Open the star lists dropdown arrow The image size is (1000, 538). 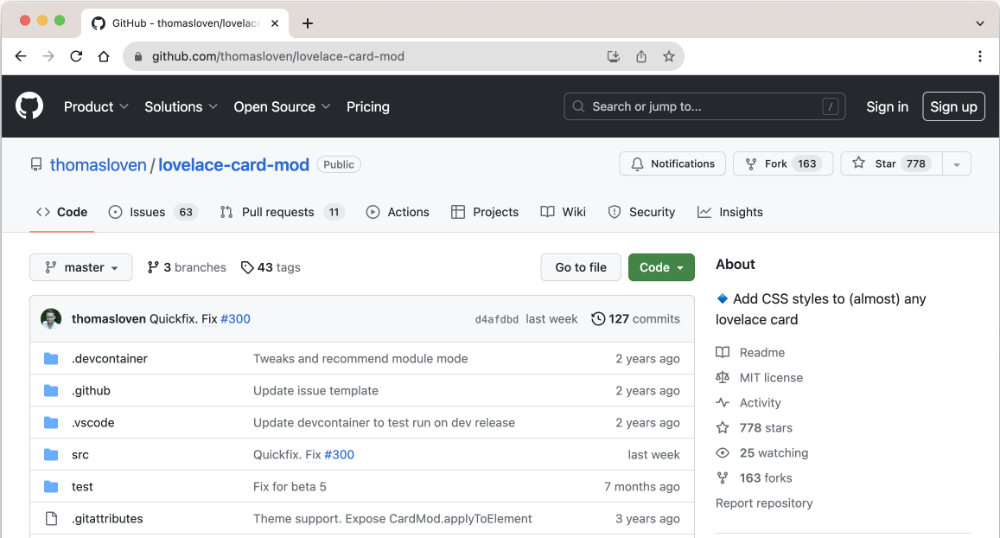(x=957, y=164)
